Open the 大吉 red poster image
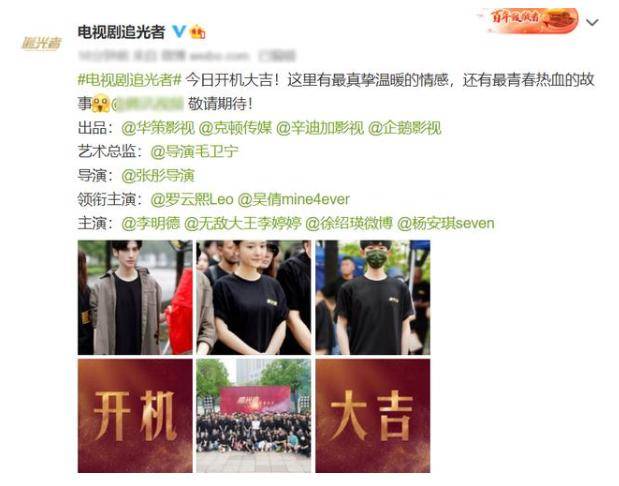 [x=373, y=416]
